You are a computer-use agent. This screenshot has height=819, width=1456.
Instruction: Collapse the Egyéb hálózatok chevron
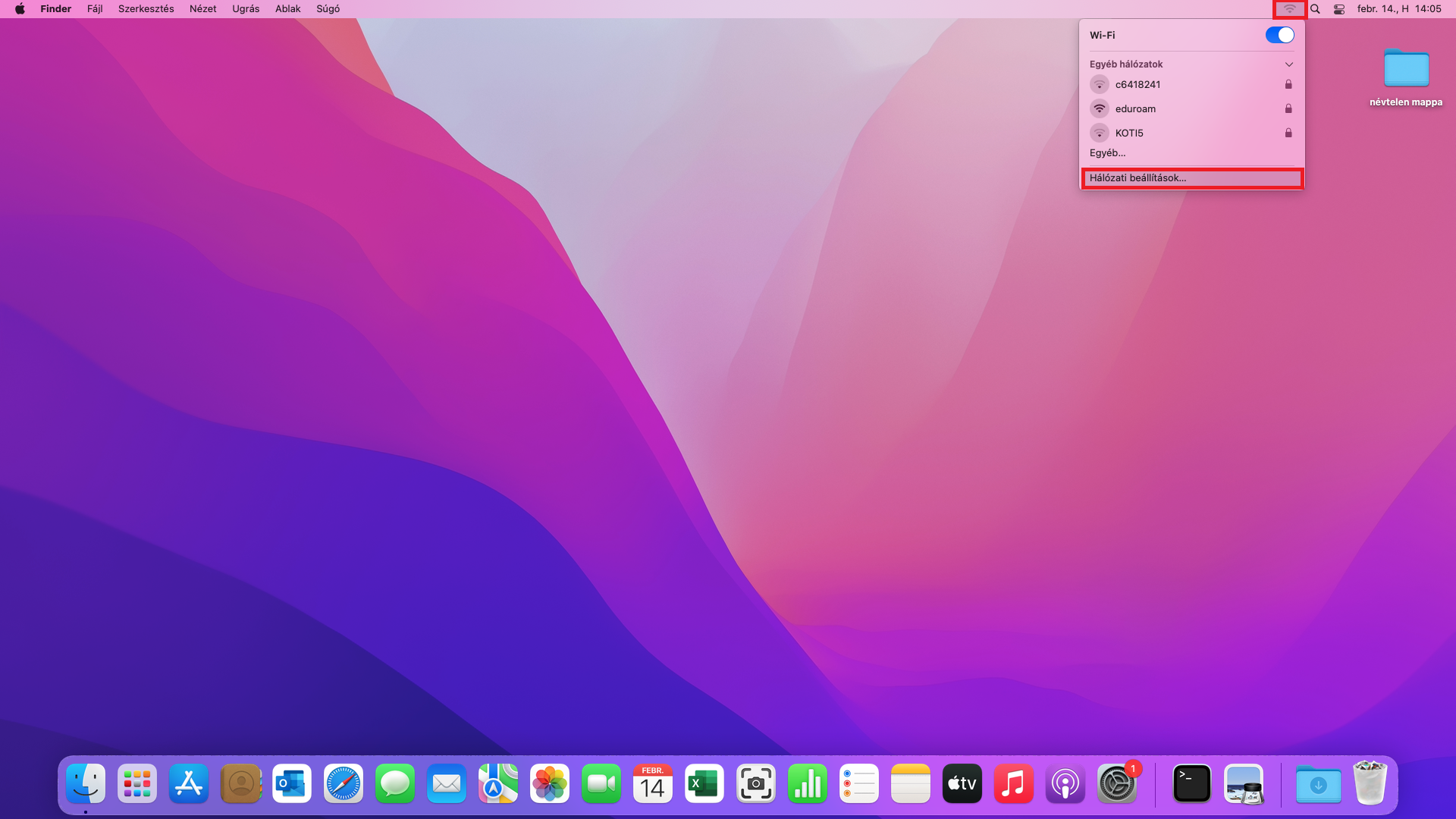point(1288,64)
